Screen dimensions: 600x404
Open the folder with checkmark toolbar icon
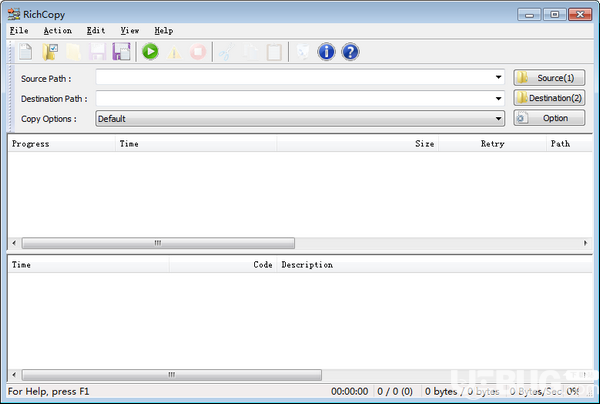pos(50,52)
